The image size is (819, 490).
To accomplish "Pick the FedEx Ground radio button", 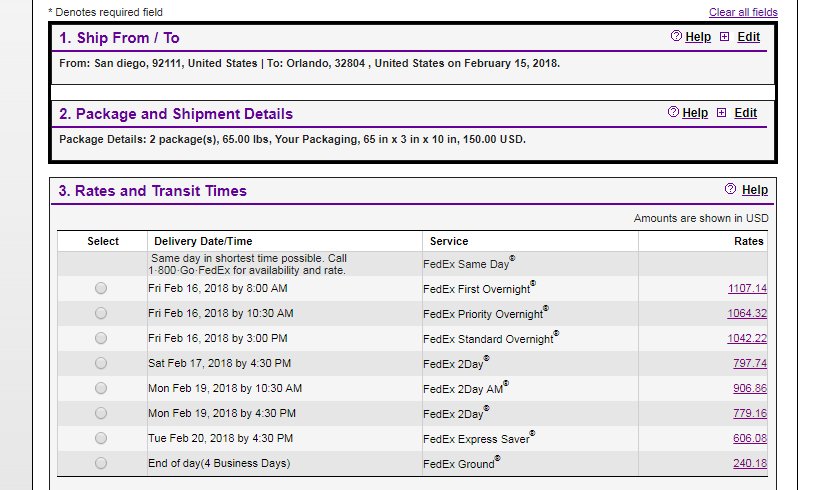I will pos(101,463).
